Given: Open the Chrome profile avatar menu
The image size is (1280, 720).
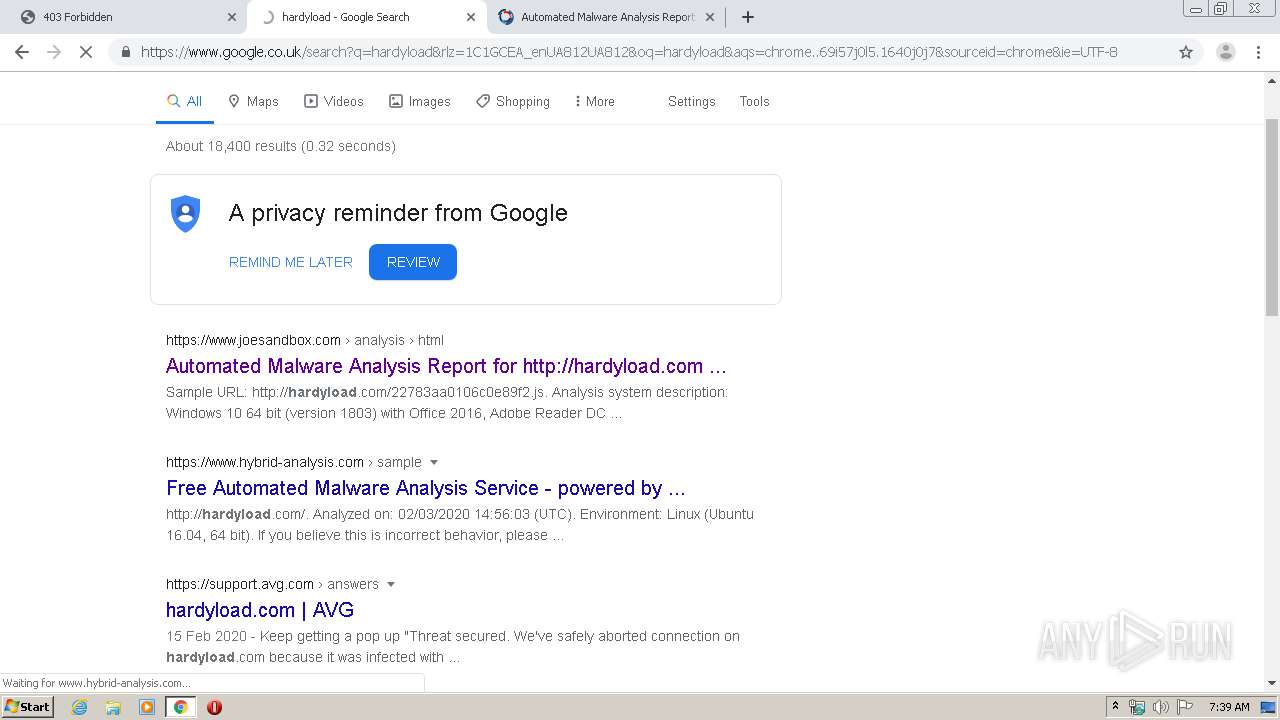Looking at the screenshot, I should point(1226,52).
